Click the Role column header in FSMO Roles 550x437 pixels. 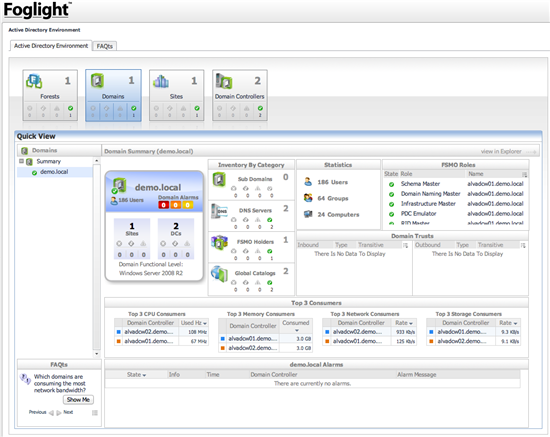407,174
